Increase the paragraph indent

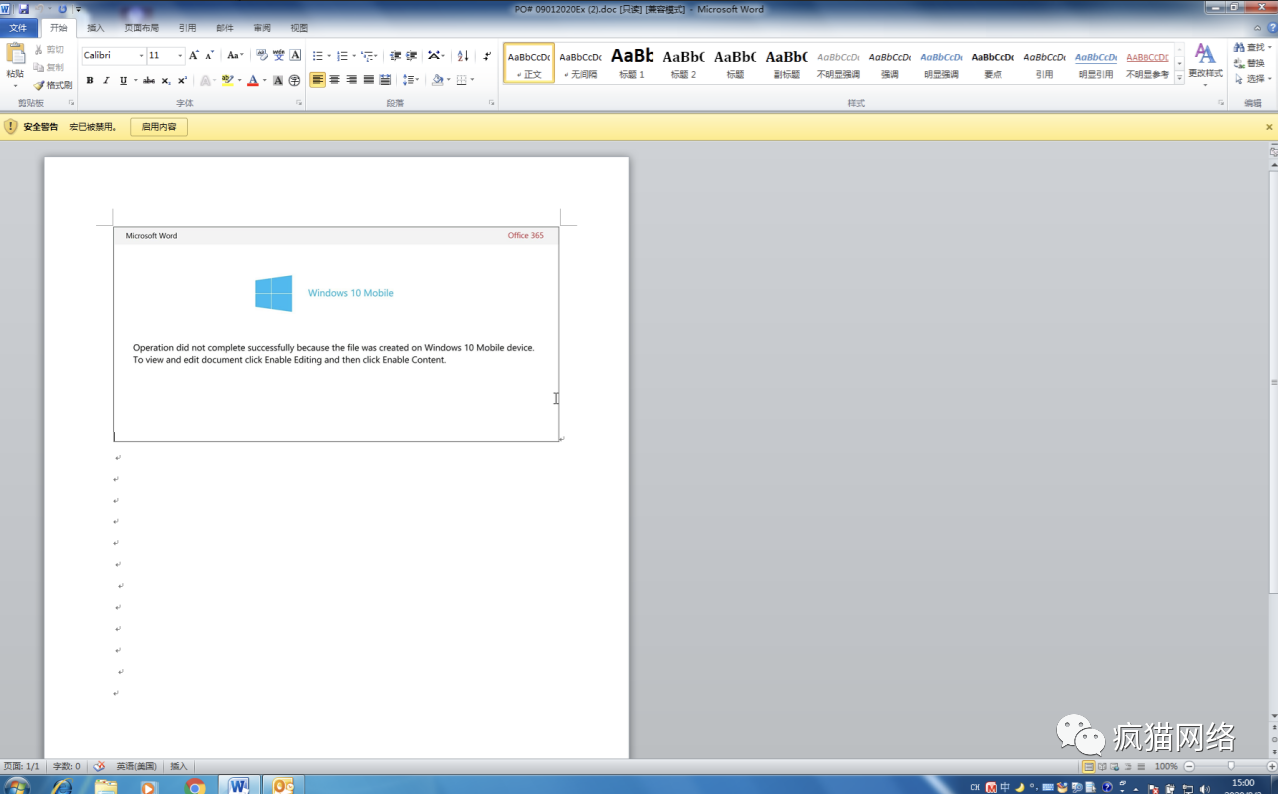[412, 56]
